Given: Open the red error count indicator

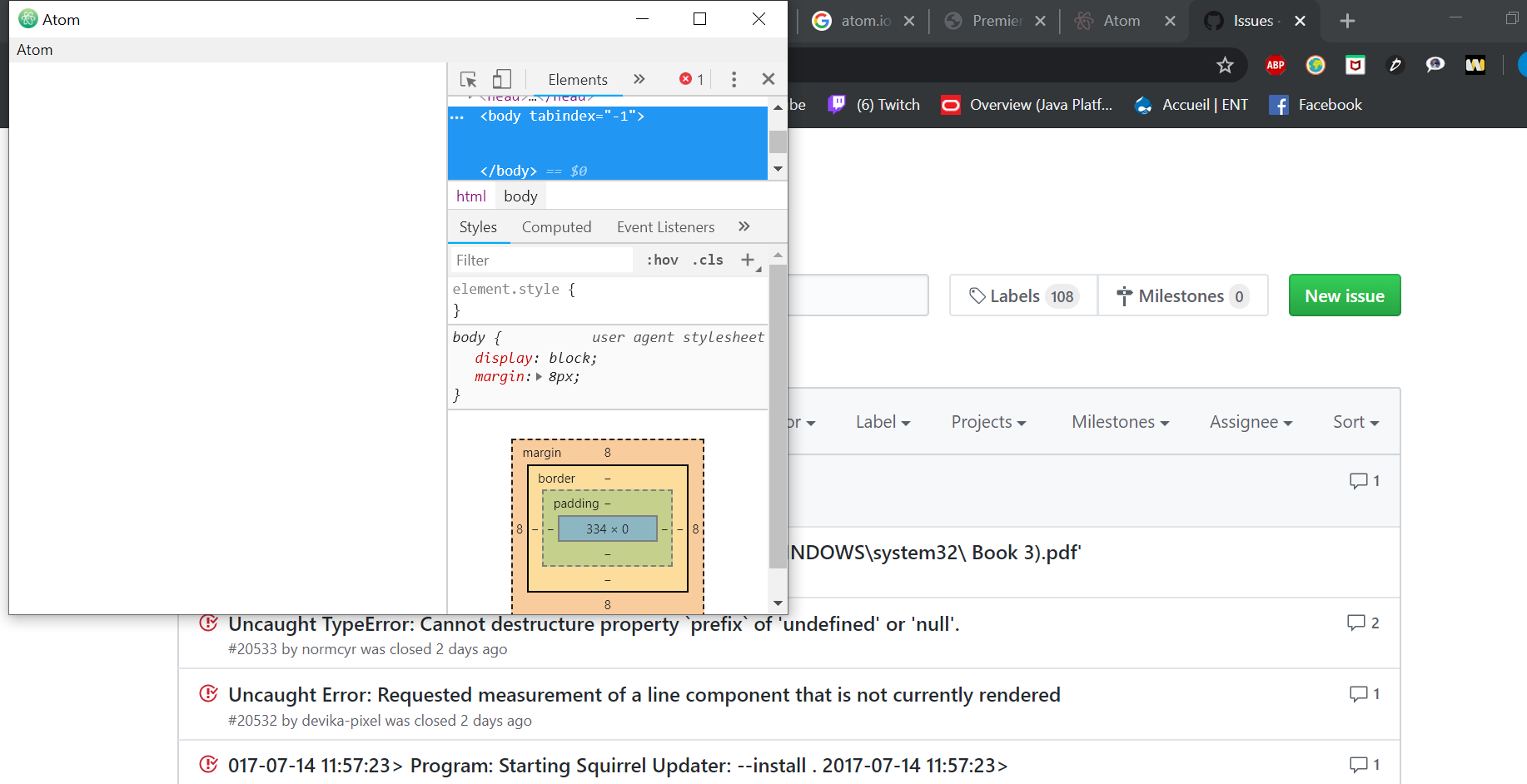Looking at the screenshot, I should point(692,79).
